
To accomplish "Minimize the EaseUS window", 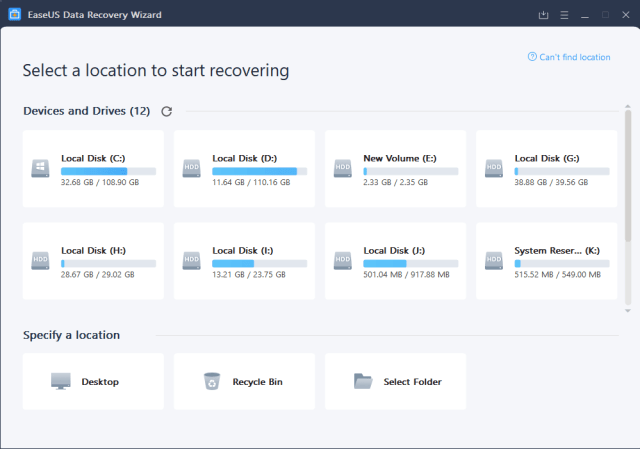I will click(x=585, y=15).
